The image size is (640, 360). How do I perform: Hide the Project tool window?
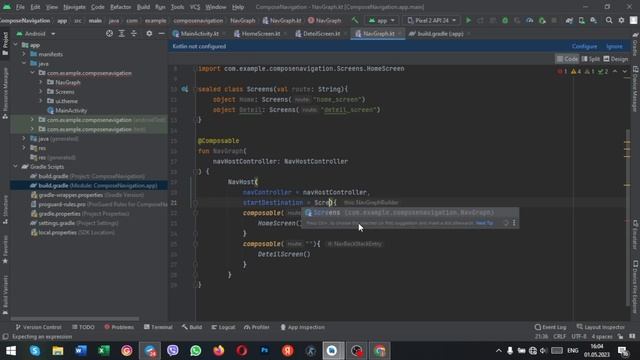point(161,34)
